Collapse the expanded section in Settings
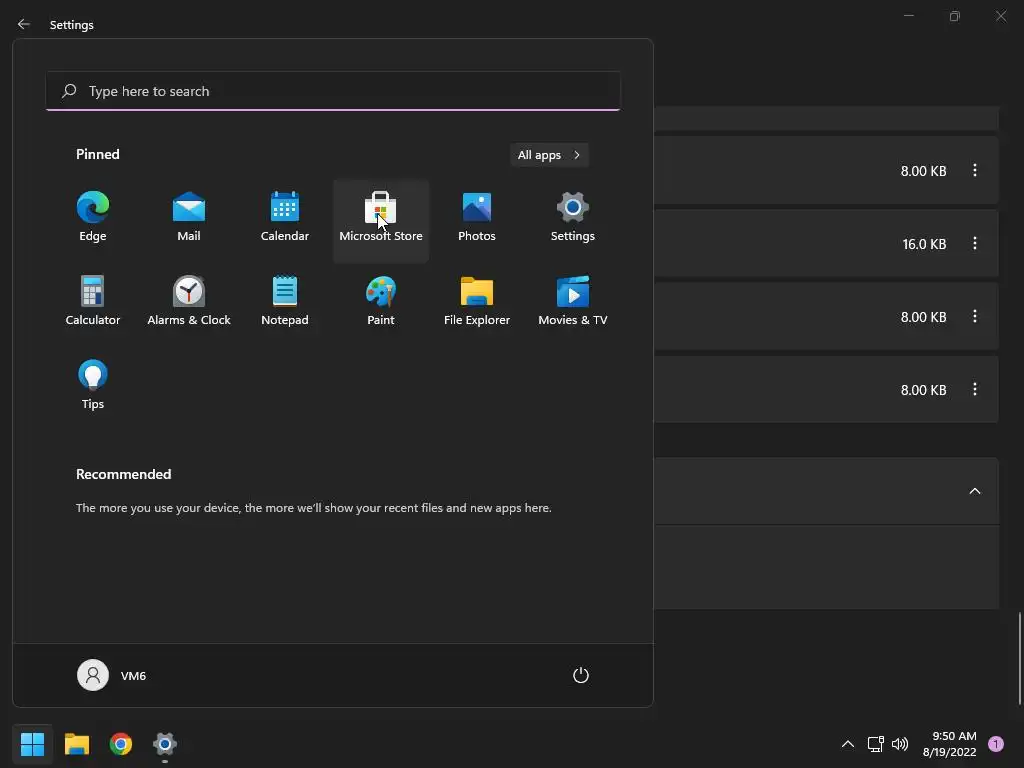The image size is (1024, 768). coord(974,491)
